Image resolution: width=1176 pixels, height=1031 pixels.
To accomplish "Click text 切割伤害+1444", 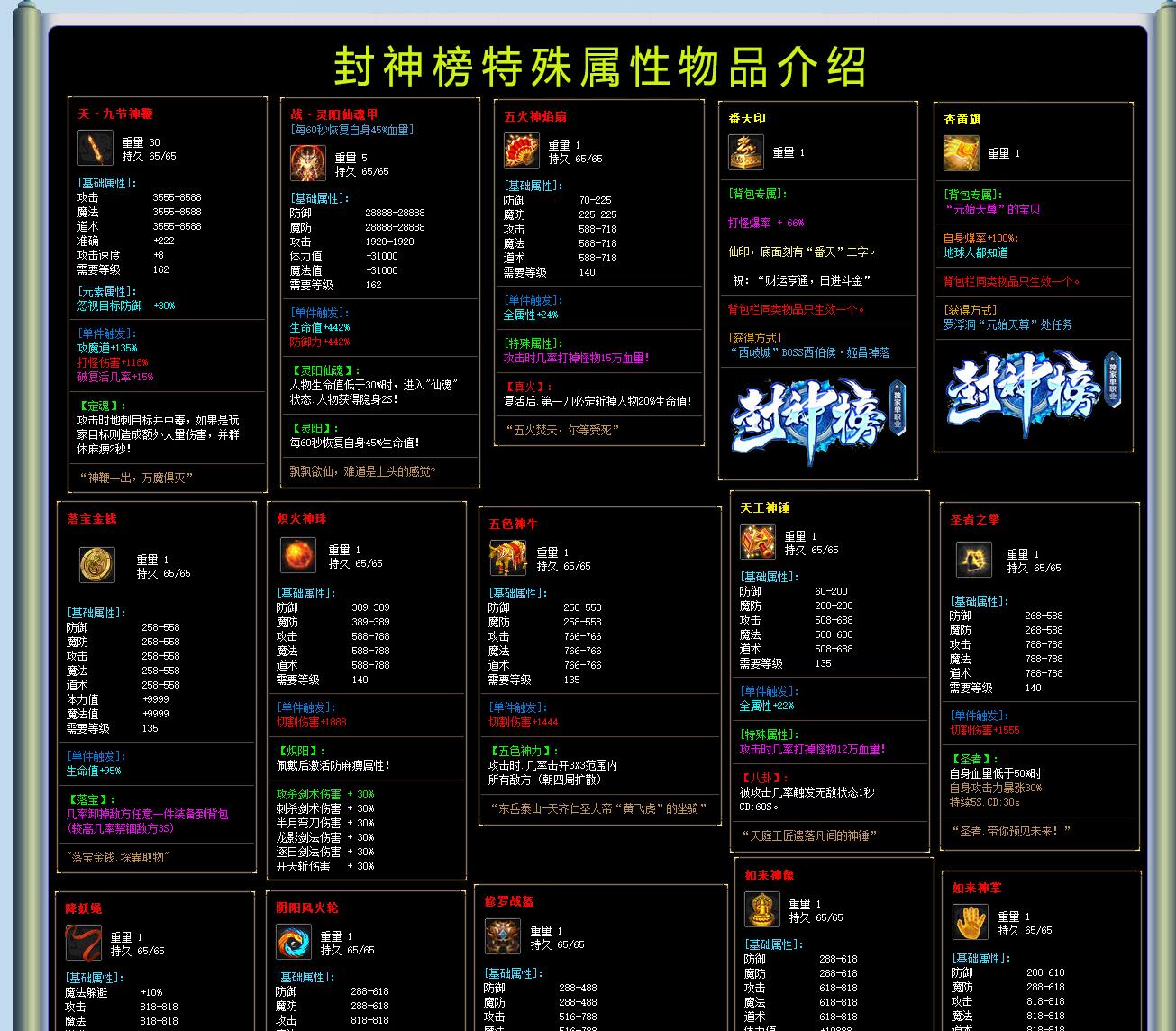I will coord(524,722).
